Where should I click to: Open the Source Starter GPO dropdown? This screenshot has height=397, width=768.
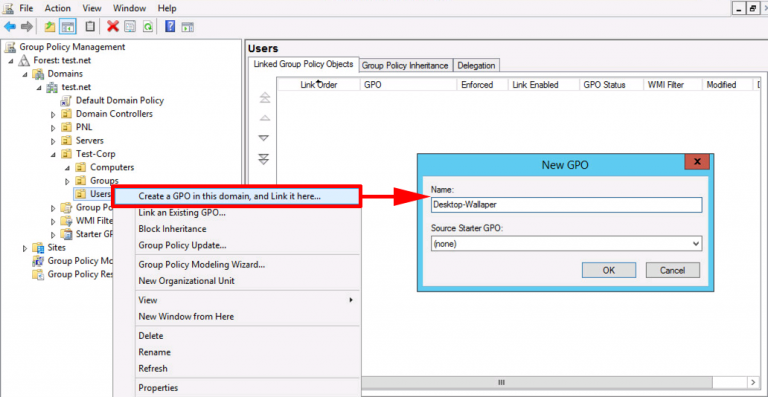[566, 243]
